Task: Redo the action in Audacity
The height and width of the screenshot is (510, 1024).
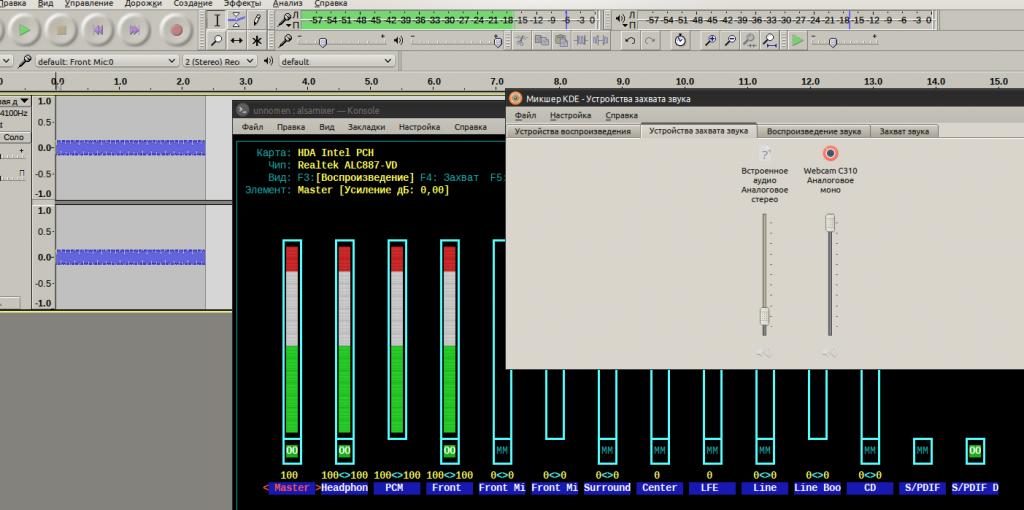Action: (650, 40)
